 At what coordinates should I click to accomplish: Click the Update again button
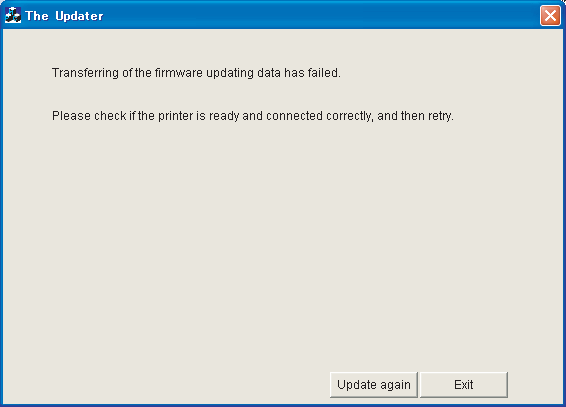click(374, 385)
